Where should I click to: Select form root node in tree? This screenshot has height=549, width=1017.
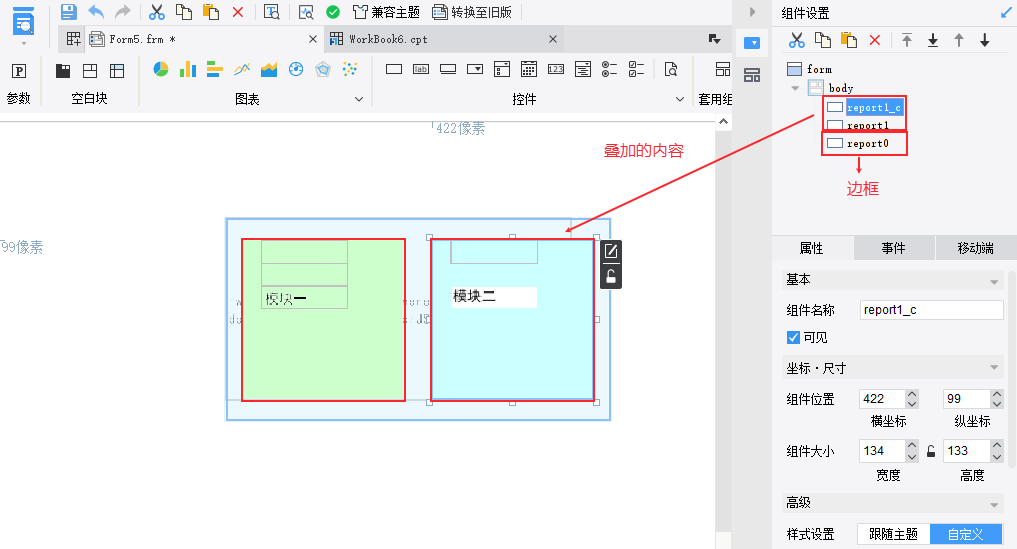[x=819, y=69]
